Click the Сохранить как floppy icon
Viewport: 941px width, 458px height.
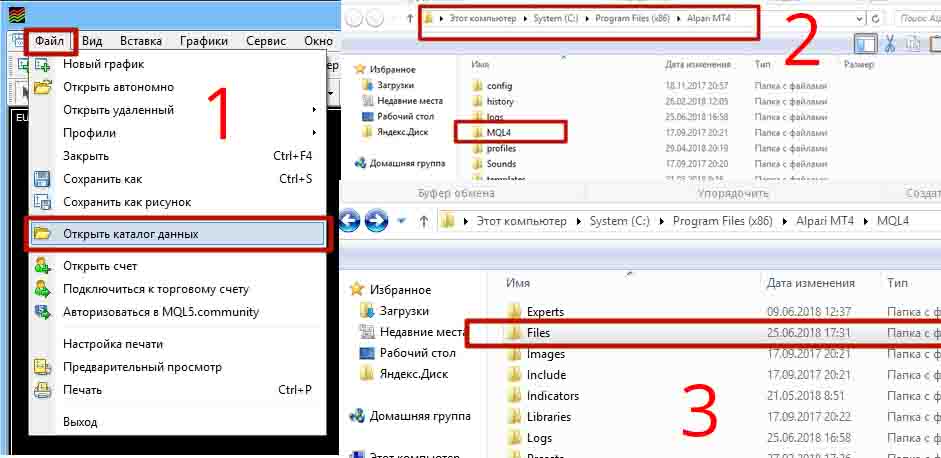click(x=43, y=179)
